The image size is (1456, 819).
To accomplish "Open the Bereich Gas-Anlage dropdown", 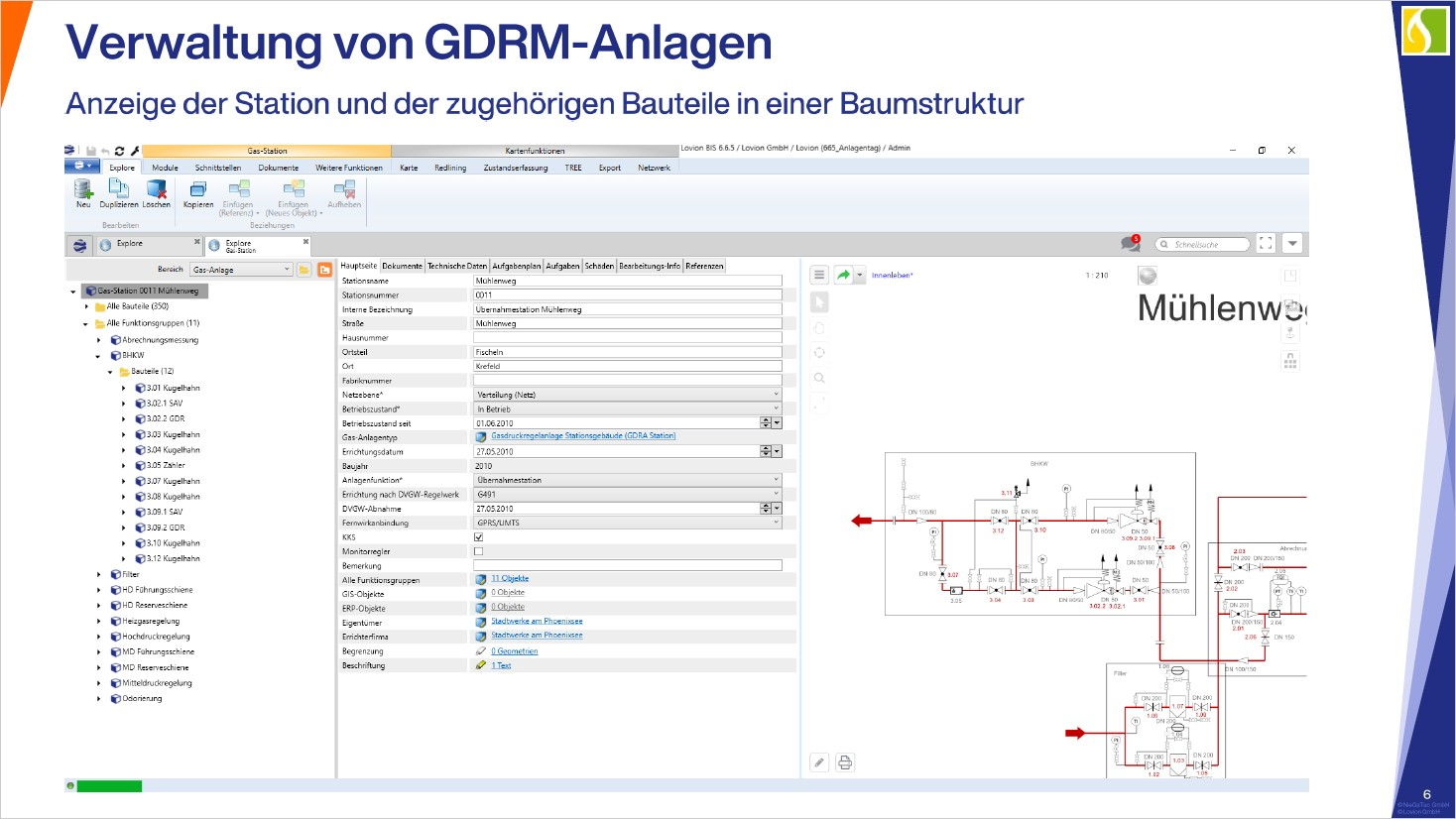I will [242, 270].
